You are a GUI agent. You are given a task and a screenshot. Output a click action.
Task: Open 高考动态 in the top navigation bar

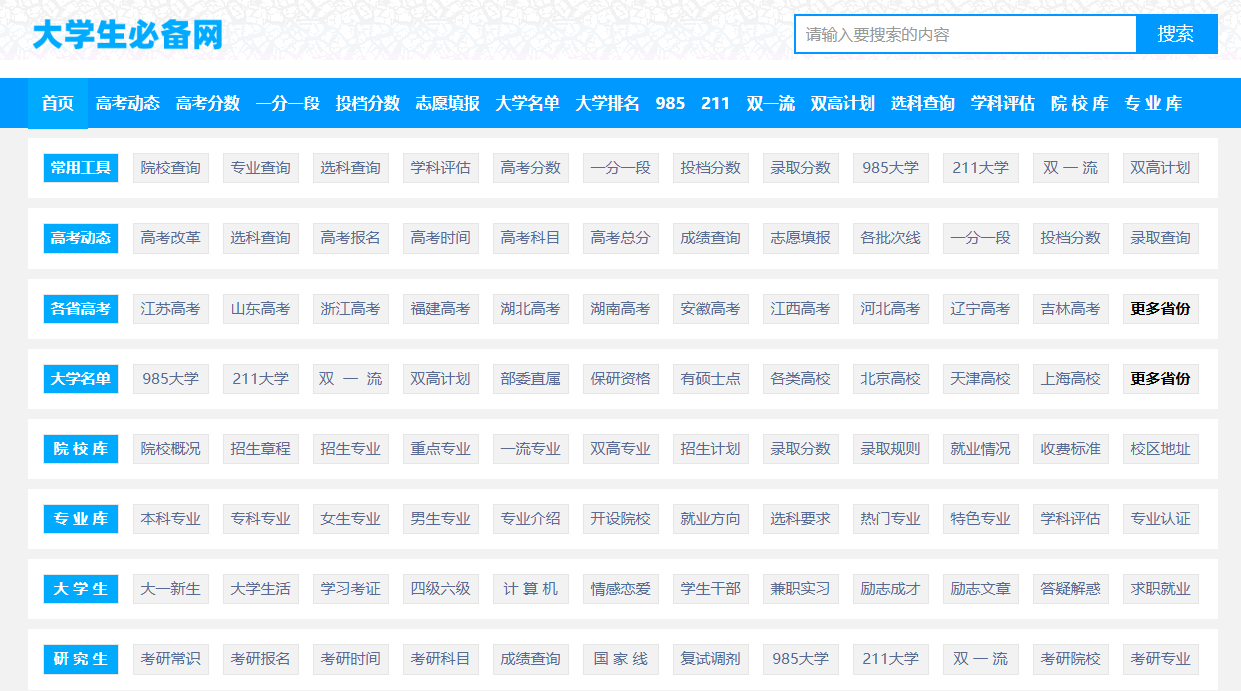[x=128, y=103]
